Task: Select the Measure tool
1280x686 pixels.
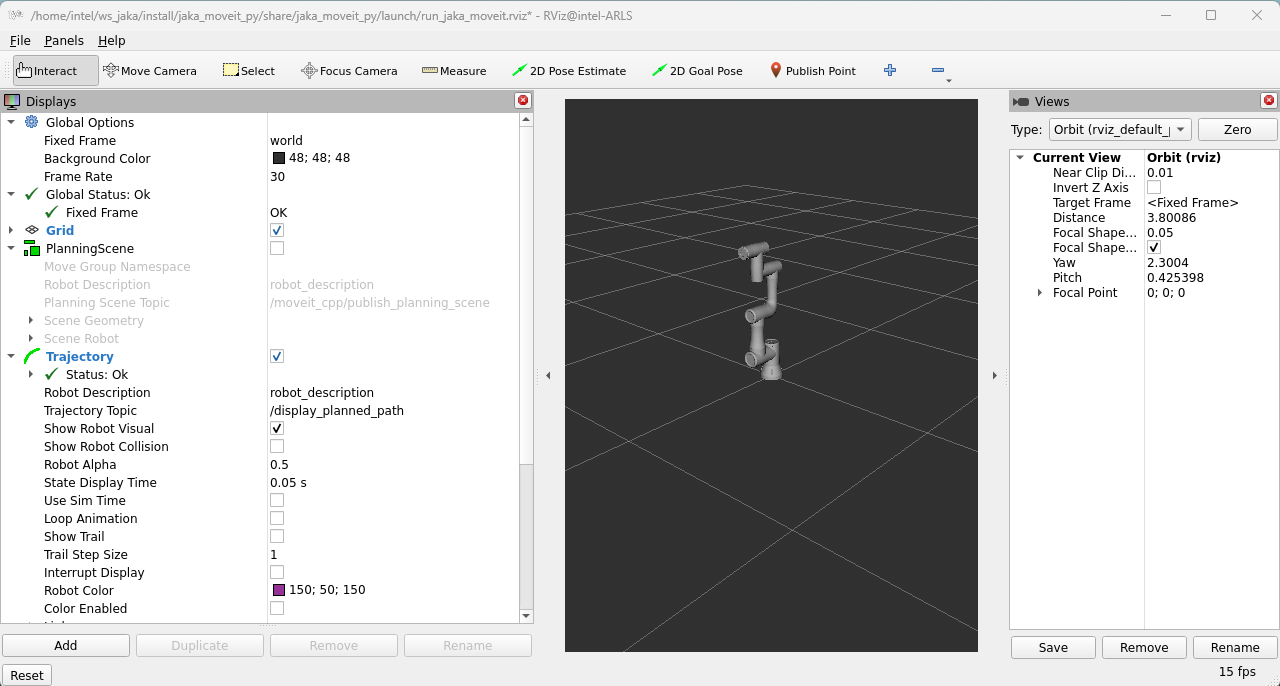Action: (x=454, y=70)
